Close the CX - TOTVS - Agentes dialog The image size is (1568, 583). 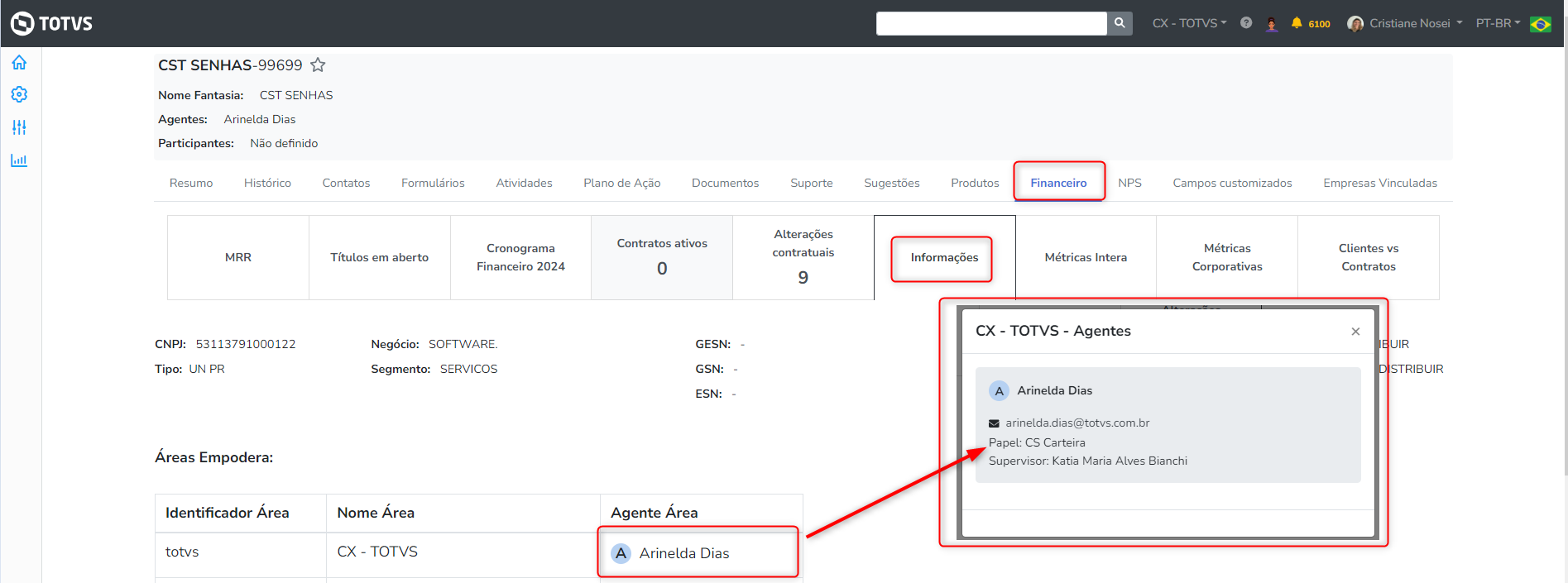(x=1355, y=332)
